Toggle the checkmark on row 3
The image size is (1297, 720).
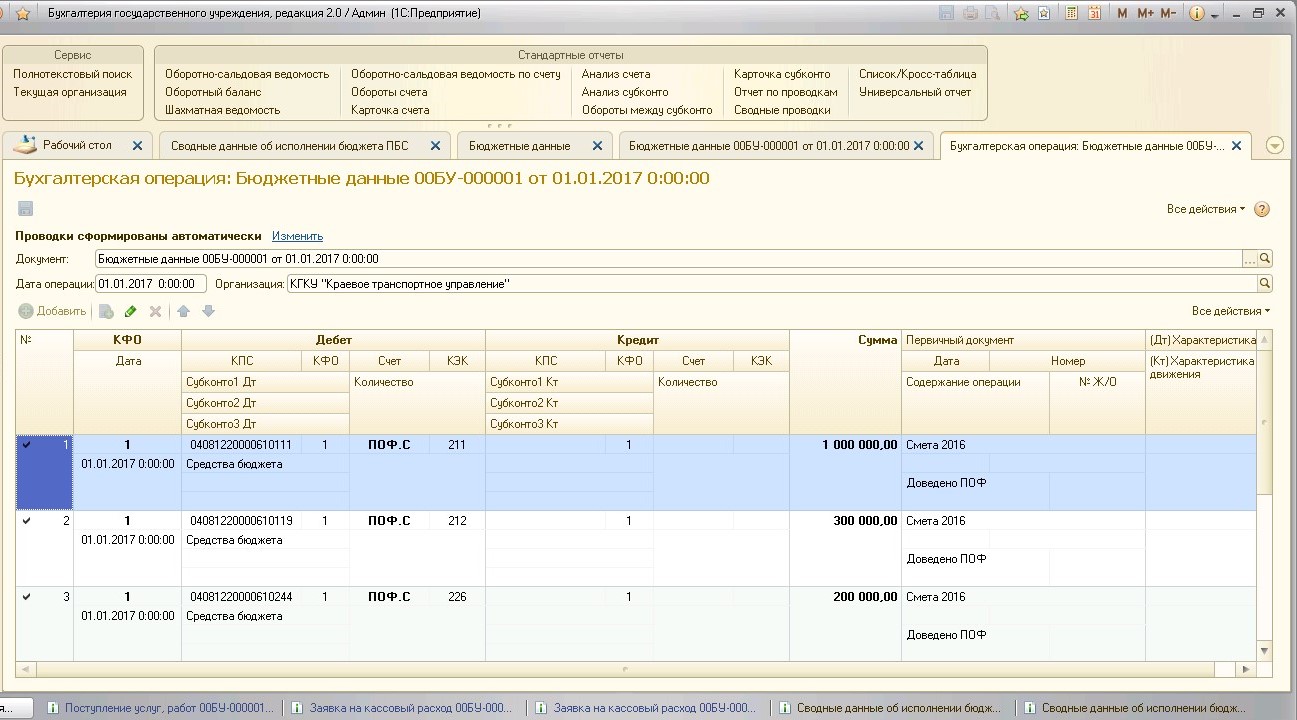(x=26, y=597)
